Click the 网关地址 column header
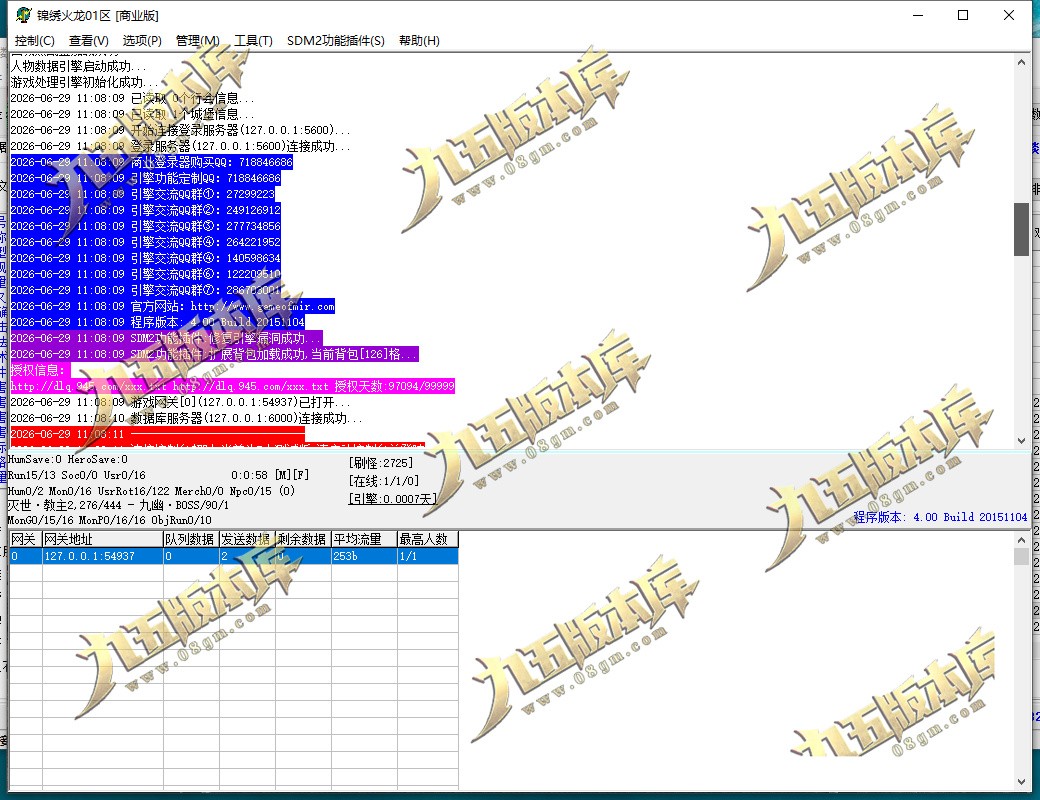The image size is (1040, 800). pos(103,539)
